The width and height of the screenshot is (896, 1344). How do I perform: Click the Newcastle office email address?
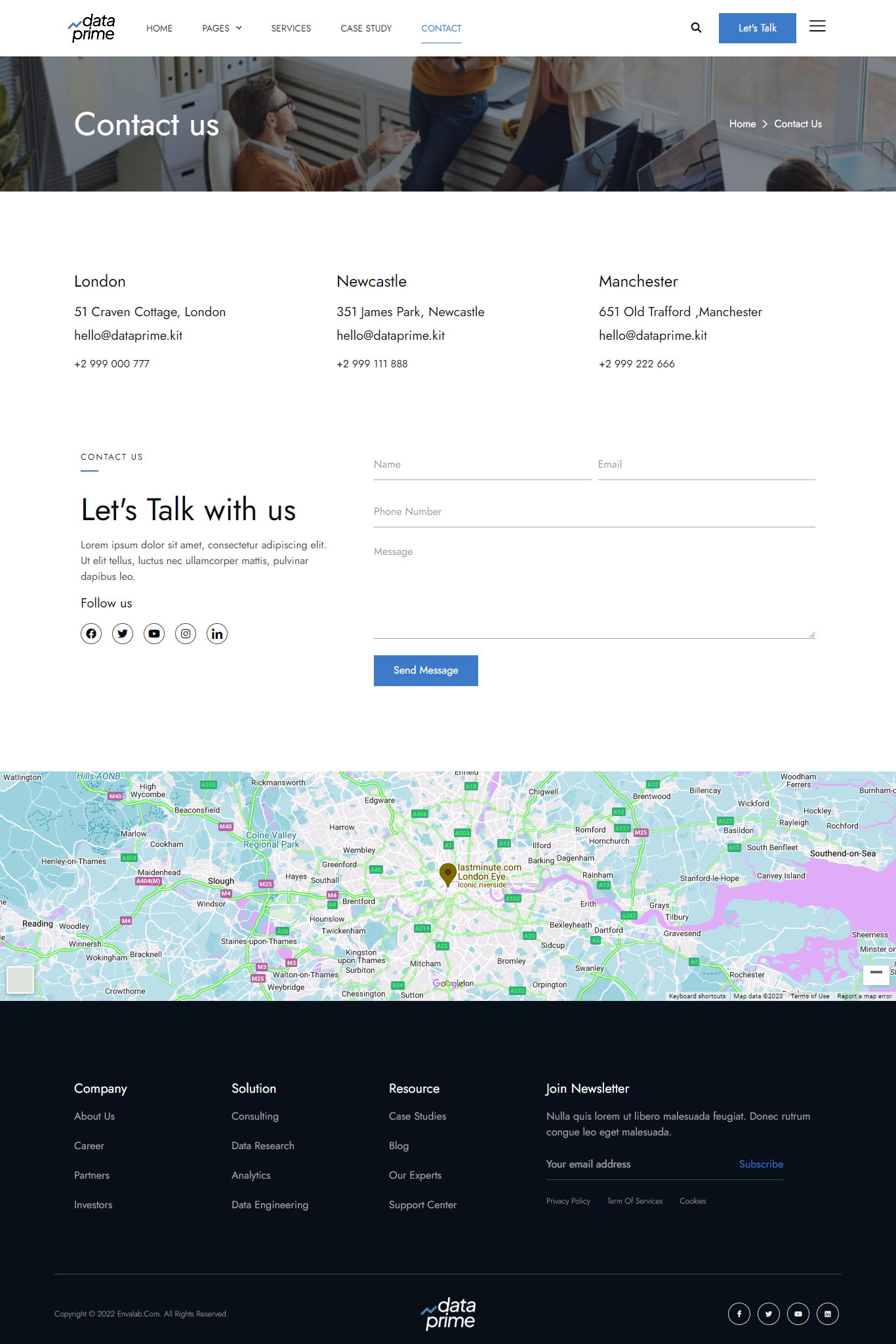coord(391,336)
